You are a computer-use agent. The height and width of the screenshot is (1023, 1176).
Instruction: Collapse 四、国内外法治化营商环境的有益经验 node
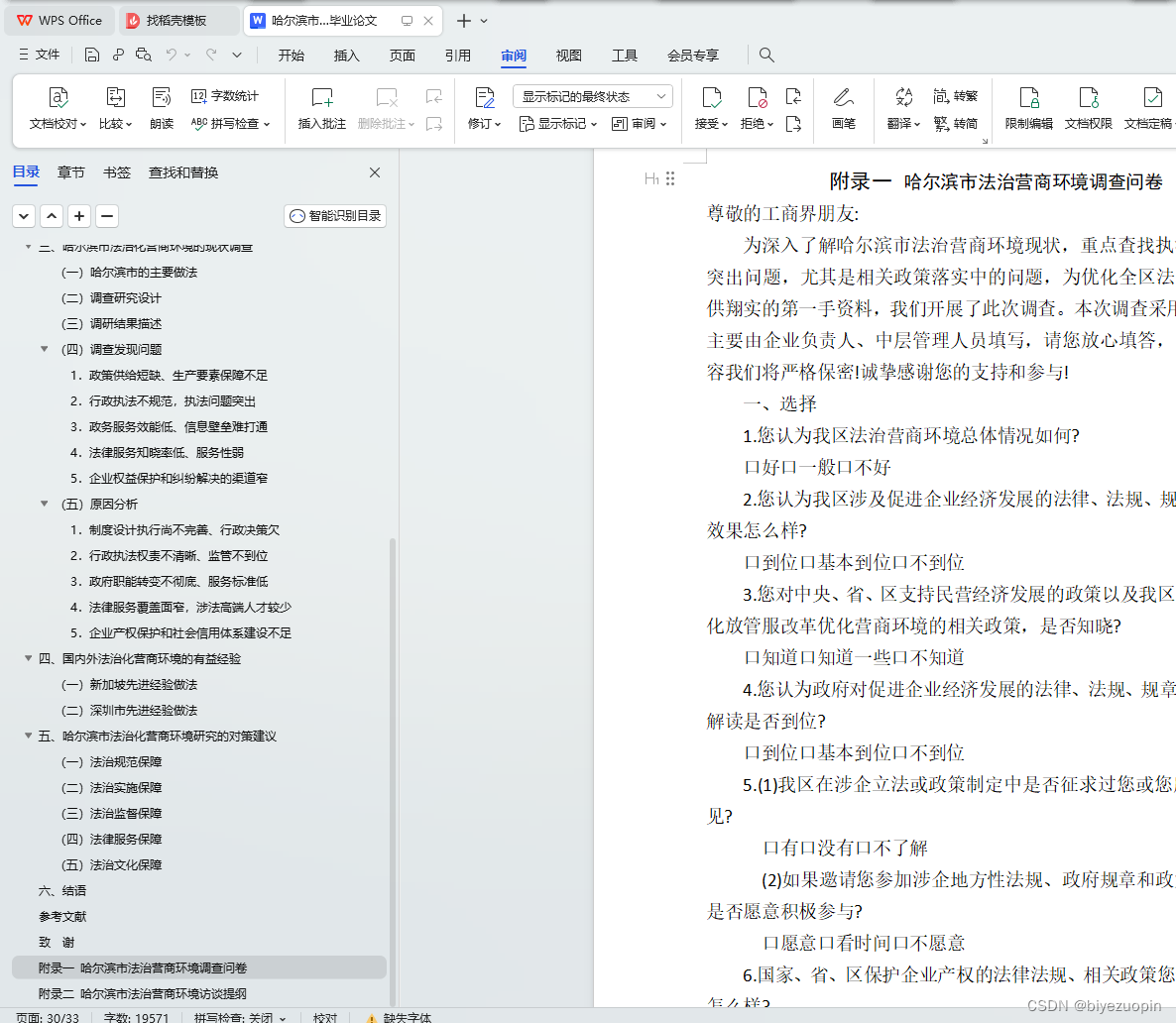(28, 658)
